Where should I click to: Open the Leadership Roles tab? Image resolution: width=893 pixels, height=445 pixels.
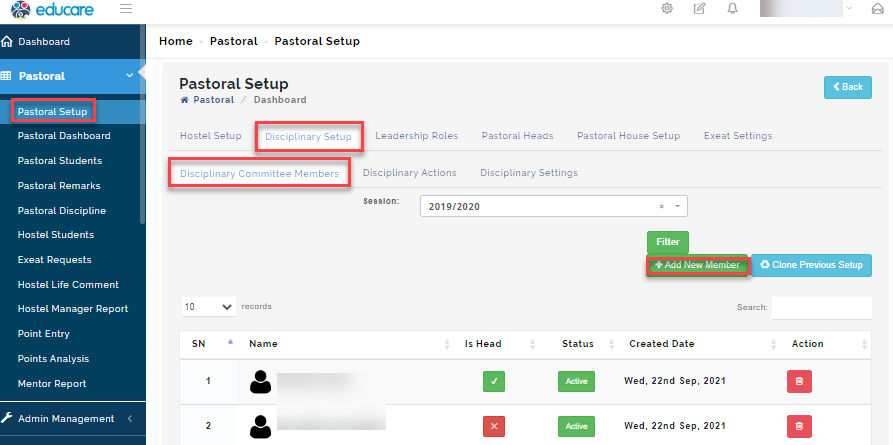[x=416, y=136]
